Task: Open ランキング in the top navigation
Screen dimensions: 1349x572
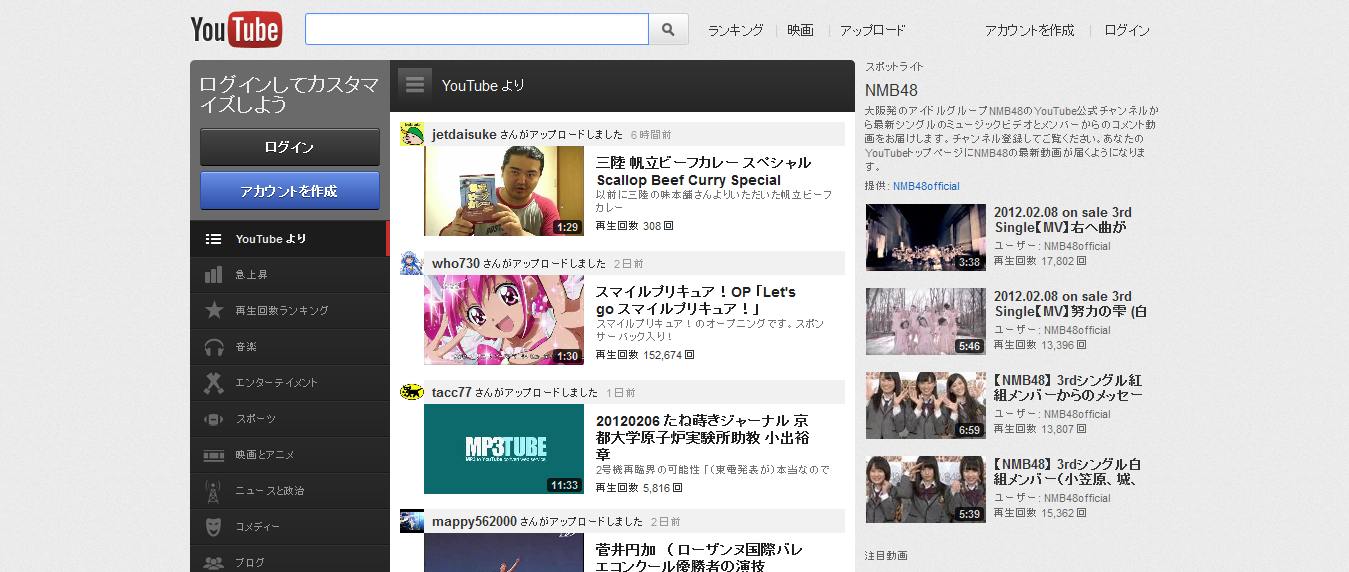Action: (735, 30)
